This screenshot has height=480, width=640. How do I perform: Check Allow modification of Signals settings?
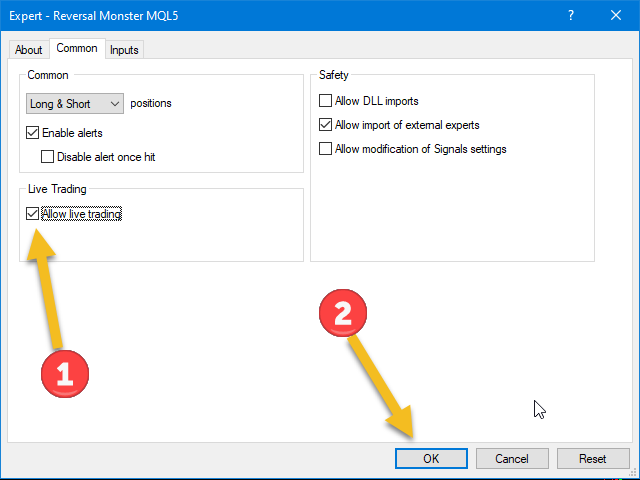[x=325, y=149]
